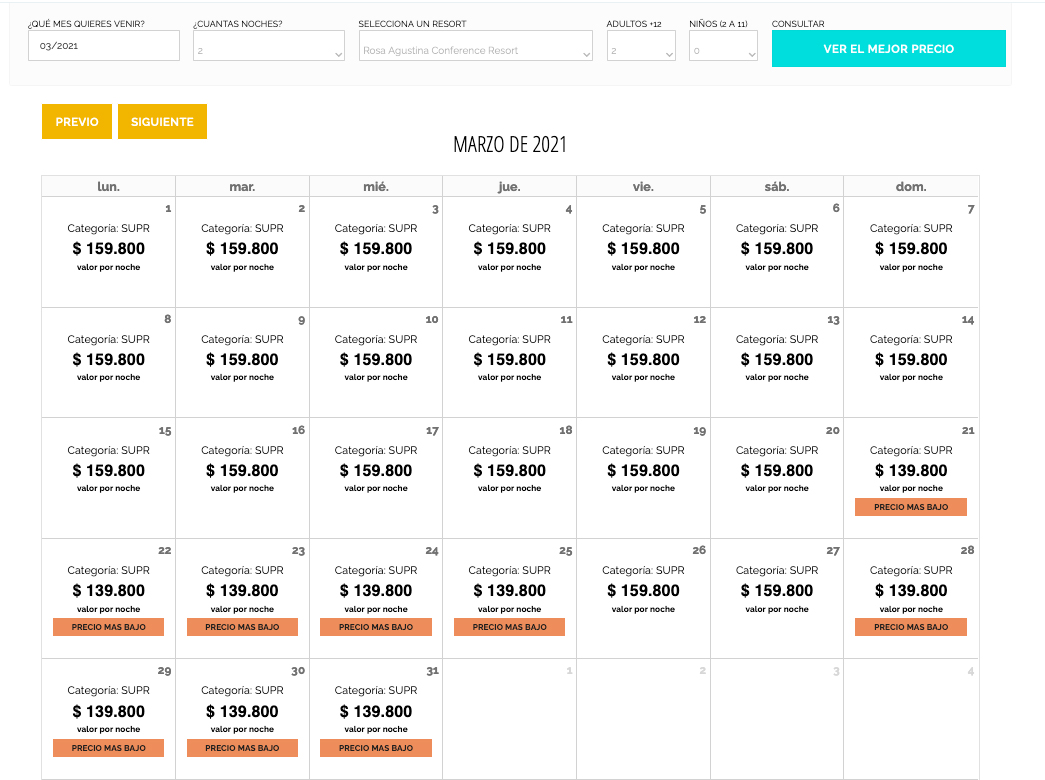The width and height of the screenshot is (1045, 780).
Task: Open the Niños (2 a 11) dropdown
Action: click(x=723, y=46)
